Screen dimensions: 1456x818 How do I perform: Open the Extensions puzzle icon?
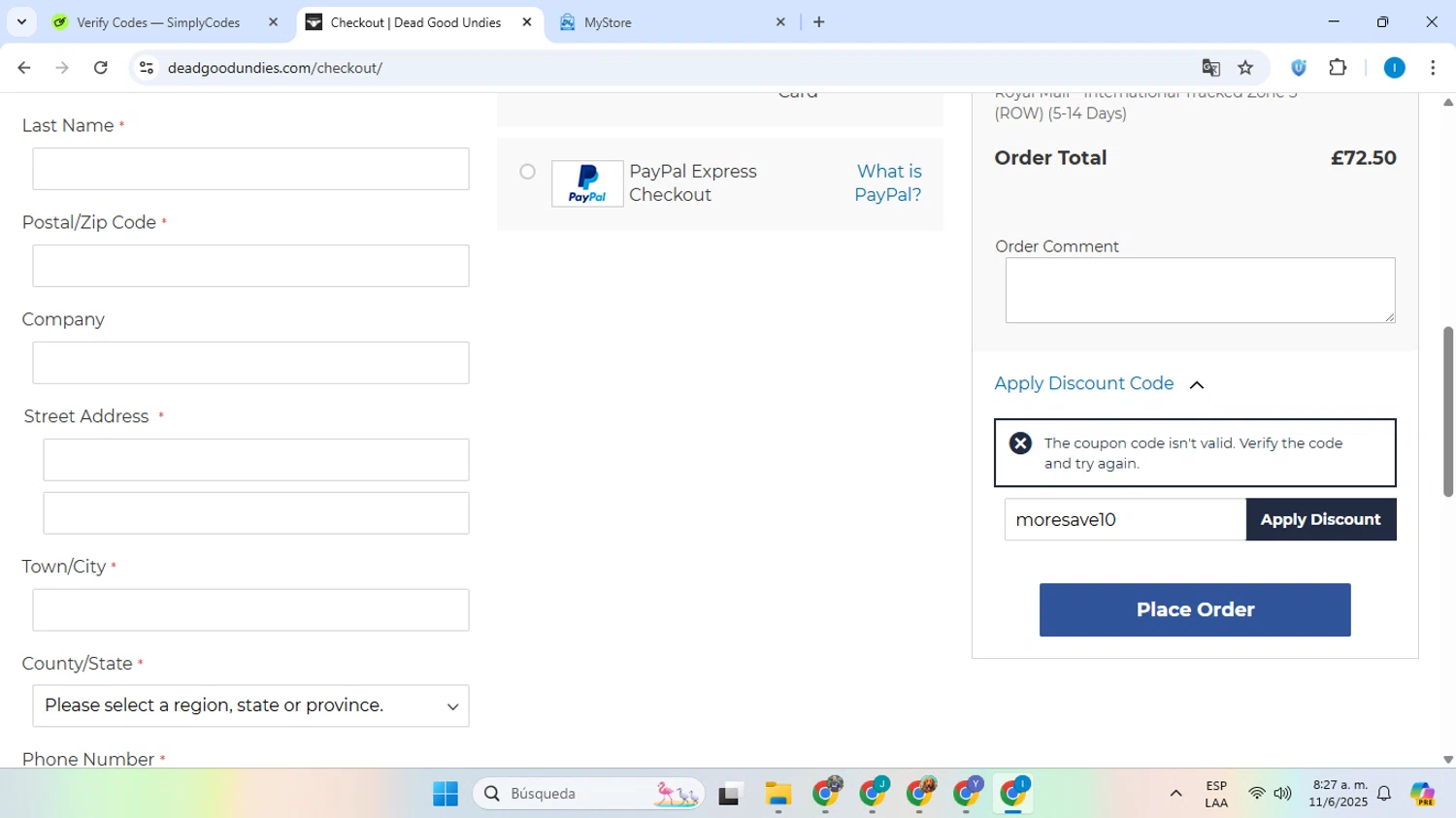coord(1338,68)
